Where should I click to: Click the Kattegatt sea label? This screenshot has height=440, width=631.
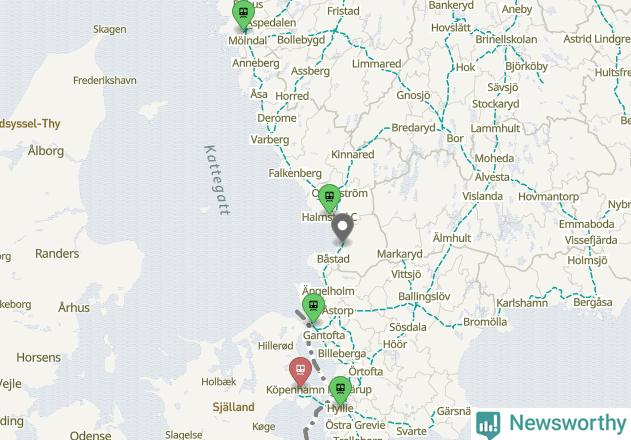tap(218, 180)
